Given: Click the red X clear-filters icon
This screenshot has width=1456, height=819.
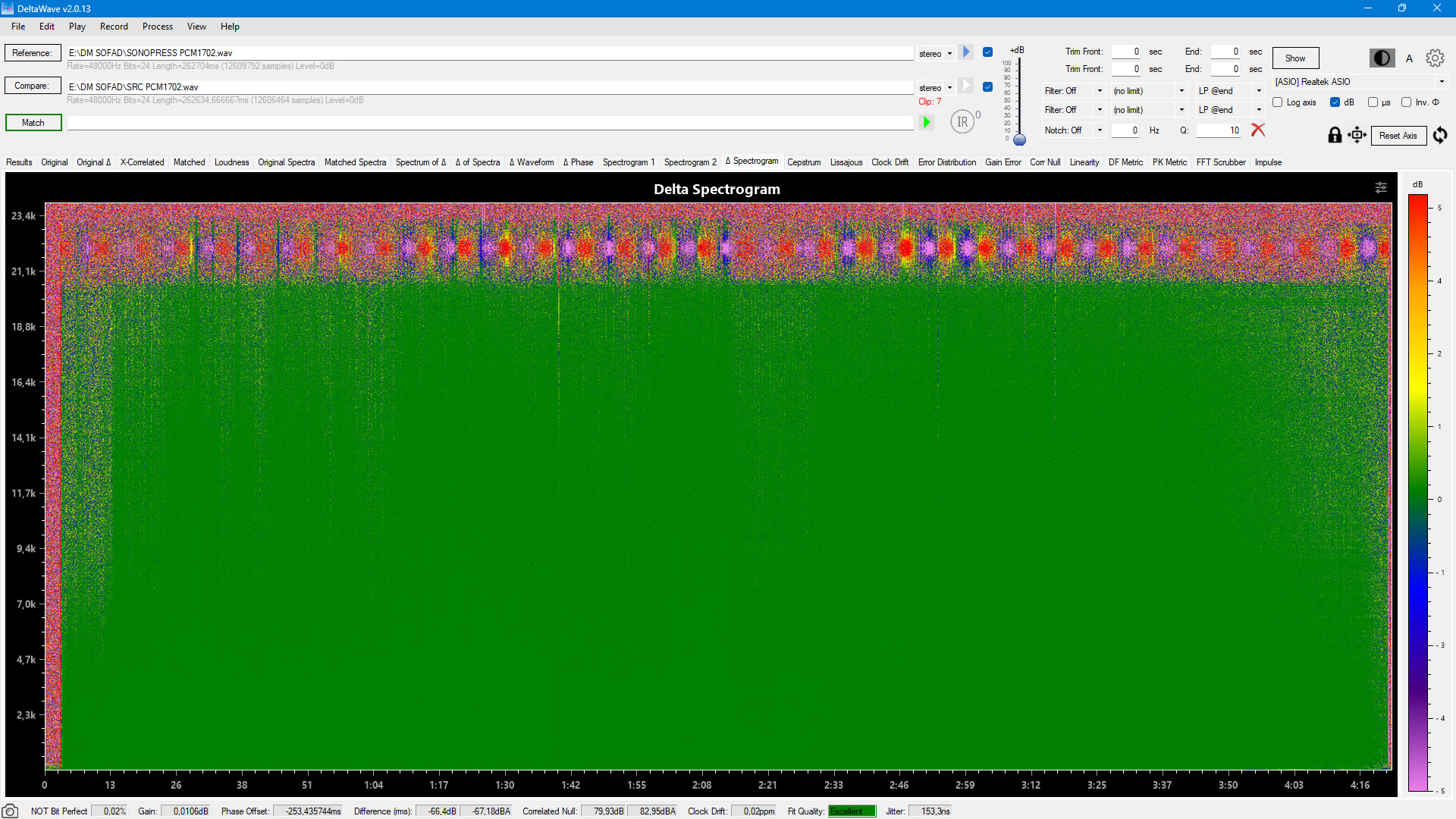Looking at the screenshot, I should pyautogui.click(x=1258, y=130).
